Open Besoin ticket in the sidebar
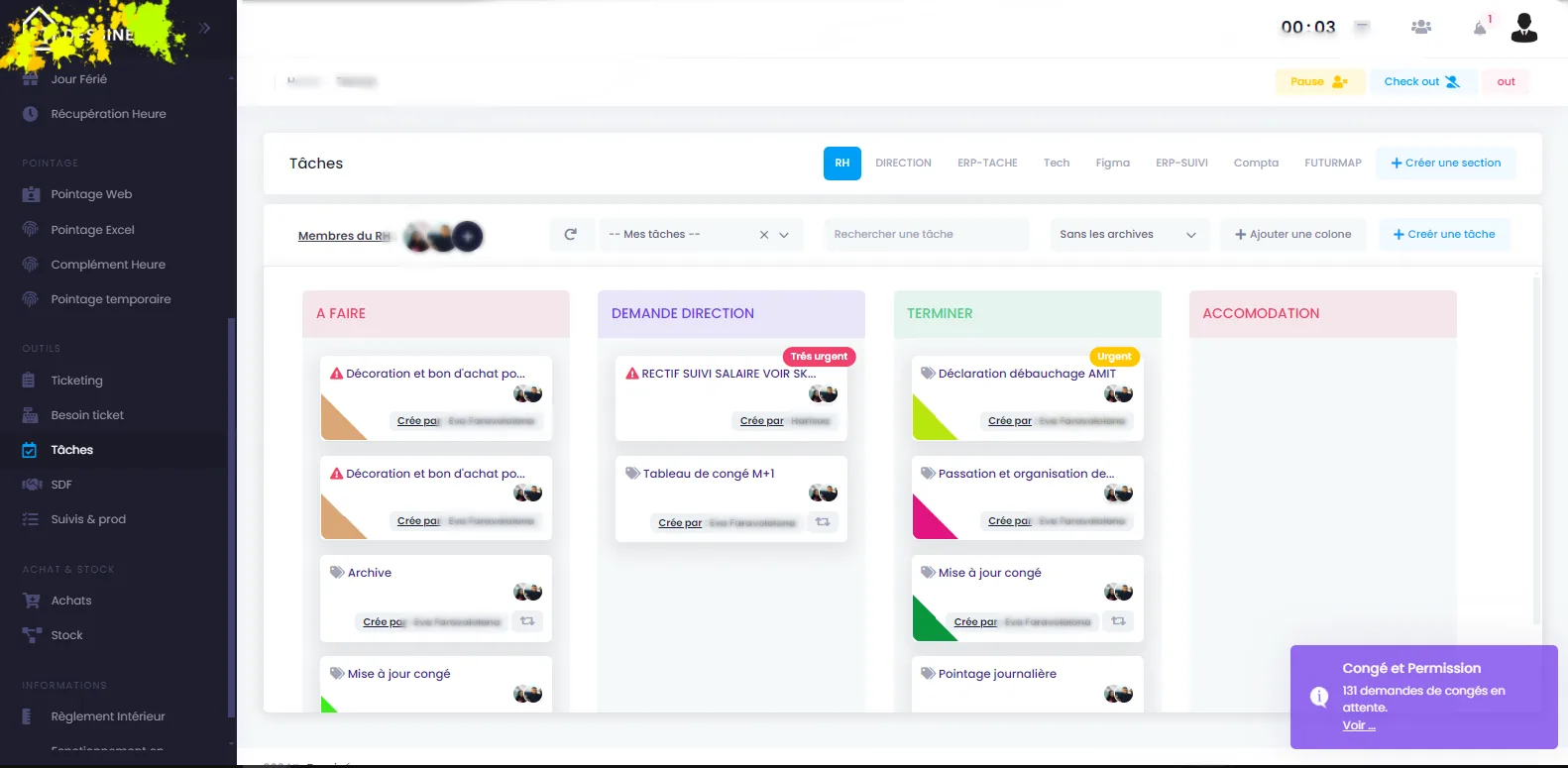1568x768 pixels. pyautogui.click(x=87, y=415)
